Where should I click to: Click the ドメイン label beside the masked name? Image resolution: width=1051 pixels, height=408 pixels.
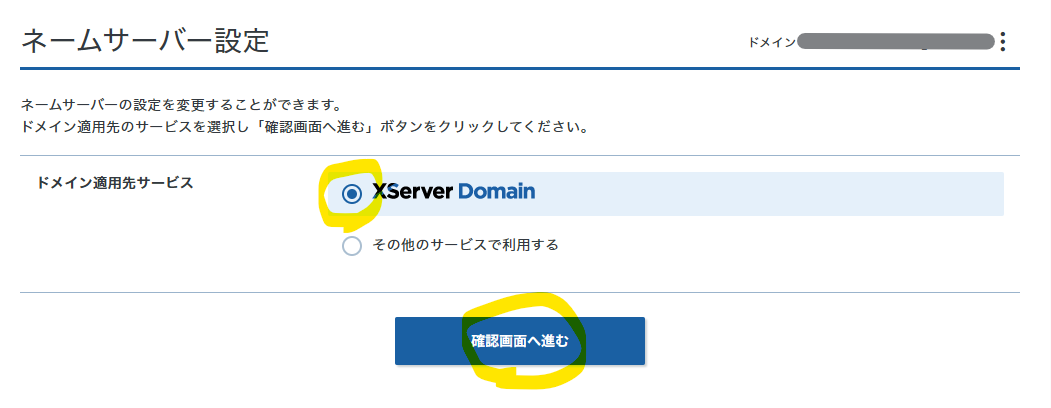[770, 42]
